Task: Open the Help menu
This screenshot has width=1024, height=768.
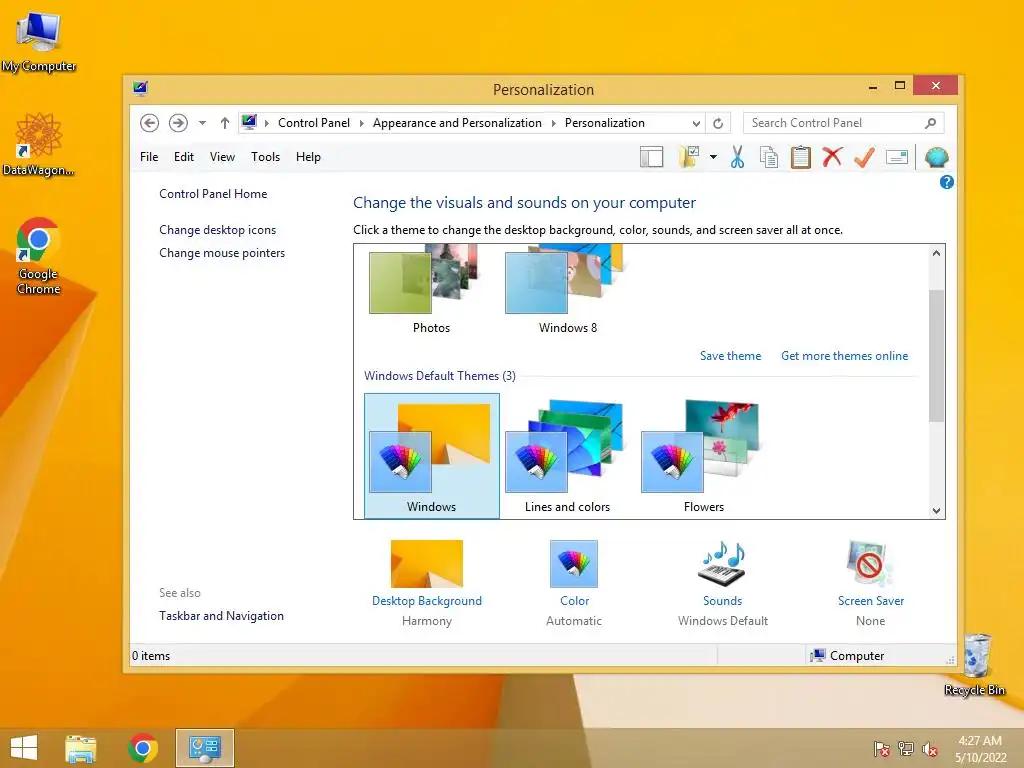Action: 308,157
